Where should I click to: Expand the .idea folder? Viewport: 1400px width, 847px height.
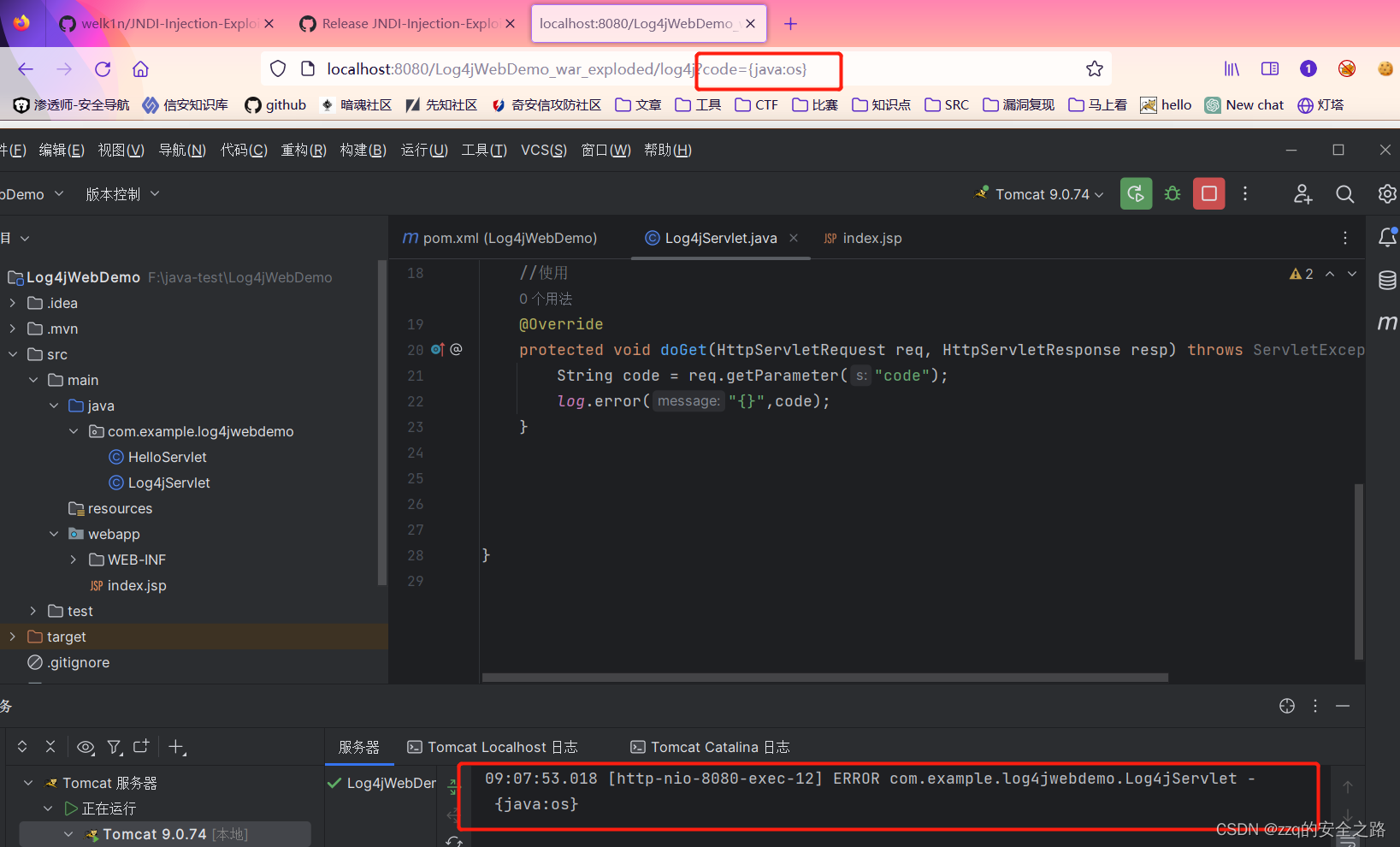[12, 303]
